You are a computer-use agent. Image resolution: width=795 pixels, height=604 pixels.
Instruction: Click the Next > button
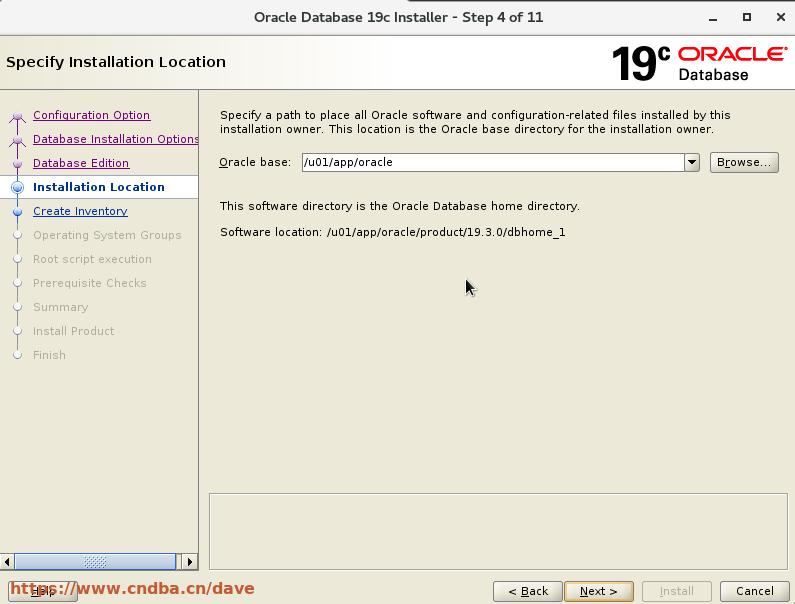(598, 591)
